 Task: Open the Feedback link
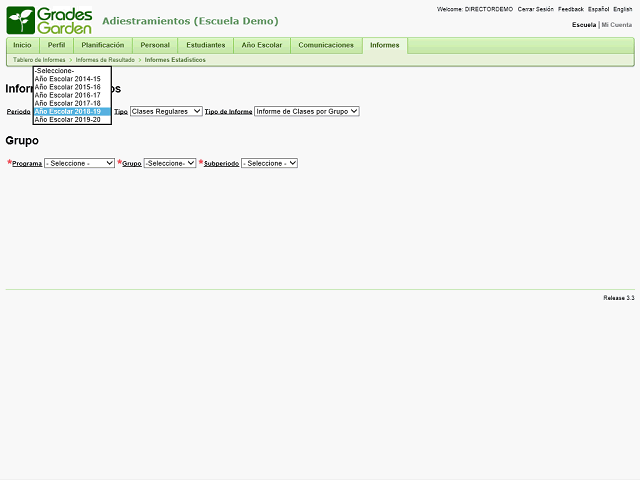click(x=570, y=9)
